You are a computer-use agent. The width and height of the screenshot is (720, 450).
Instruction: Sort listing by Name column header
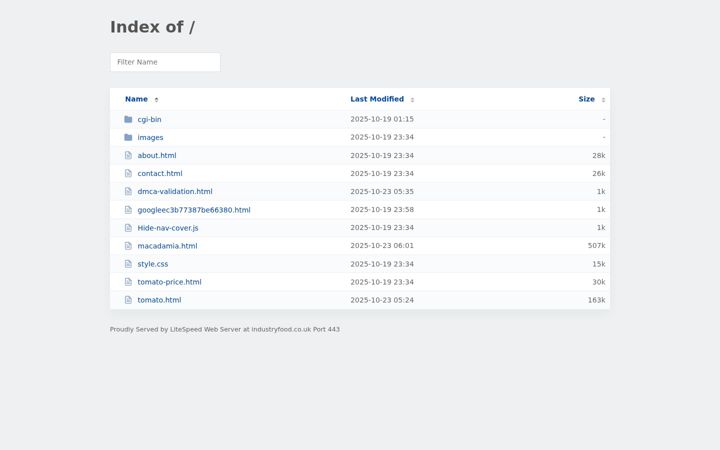click(x=136, y=99)
